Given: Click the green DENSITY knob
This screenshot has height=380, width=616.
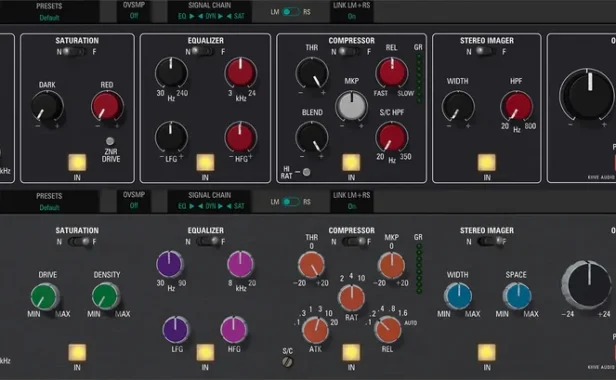Looking at the screenshot, I should coord(106,297).
